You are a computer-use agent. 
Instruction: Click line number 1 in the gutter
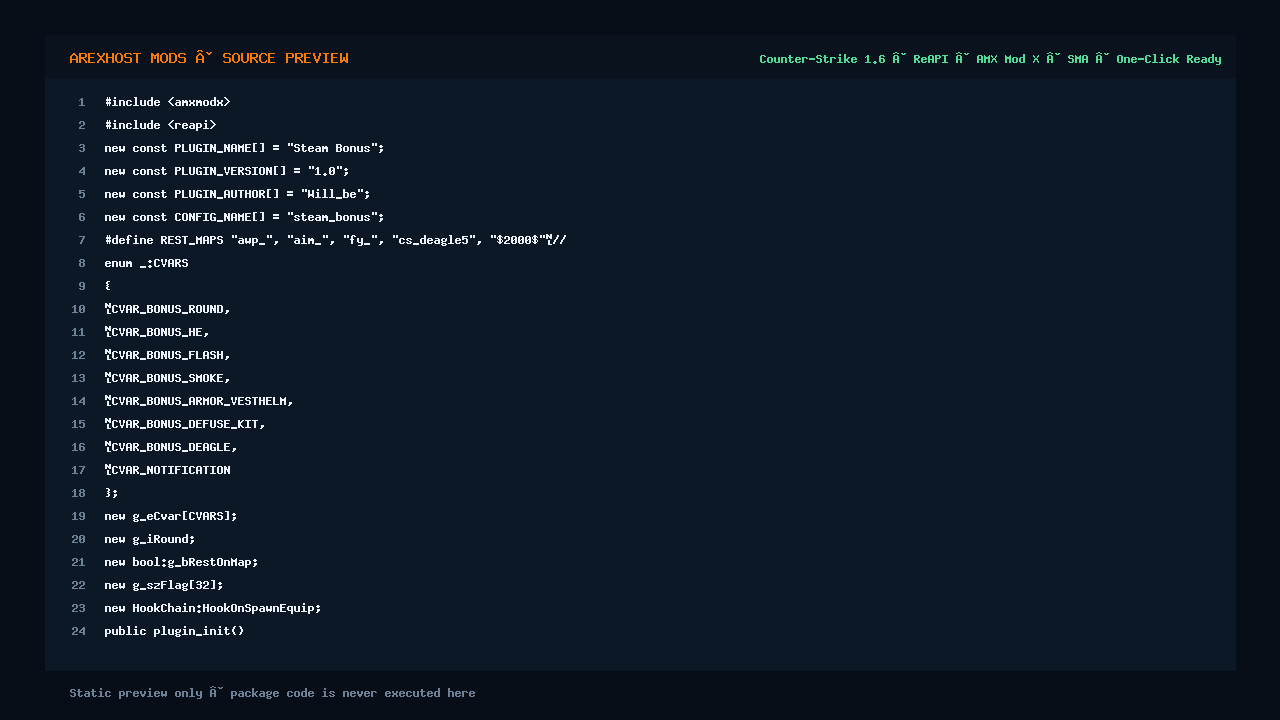(x=82, y=102)
